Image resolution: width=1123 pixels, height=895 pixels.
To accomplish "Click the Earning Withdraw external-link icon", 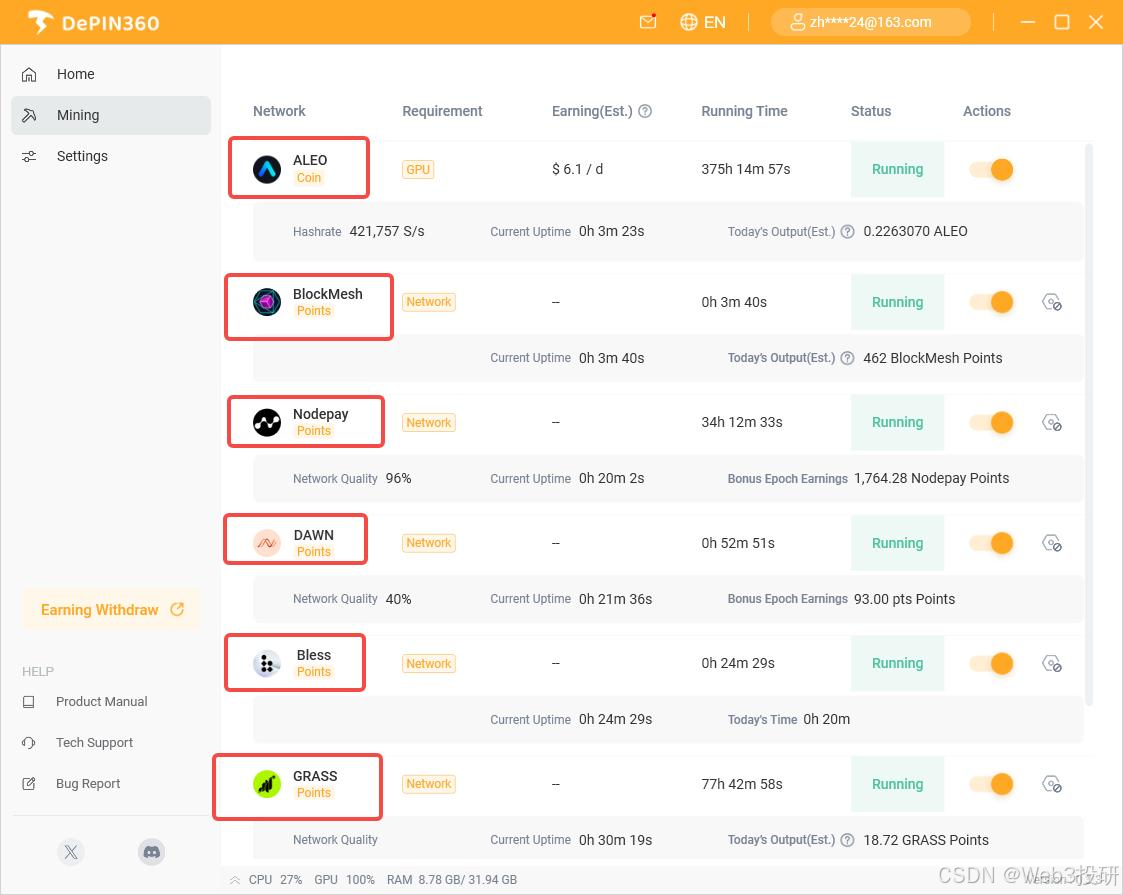I will [177, 609].
